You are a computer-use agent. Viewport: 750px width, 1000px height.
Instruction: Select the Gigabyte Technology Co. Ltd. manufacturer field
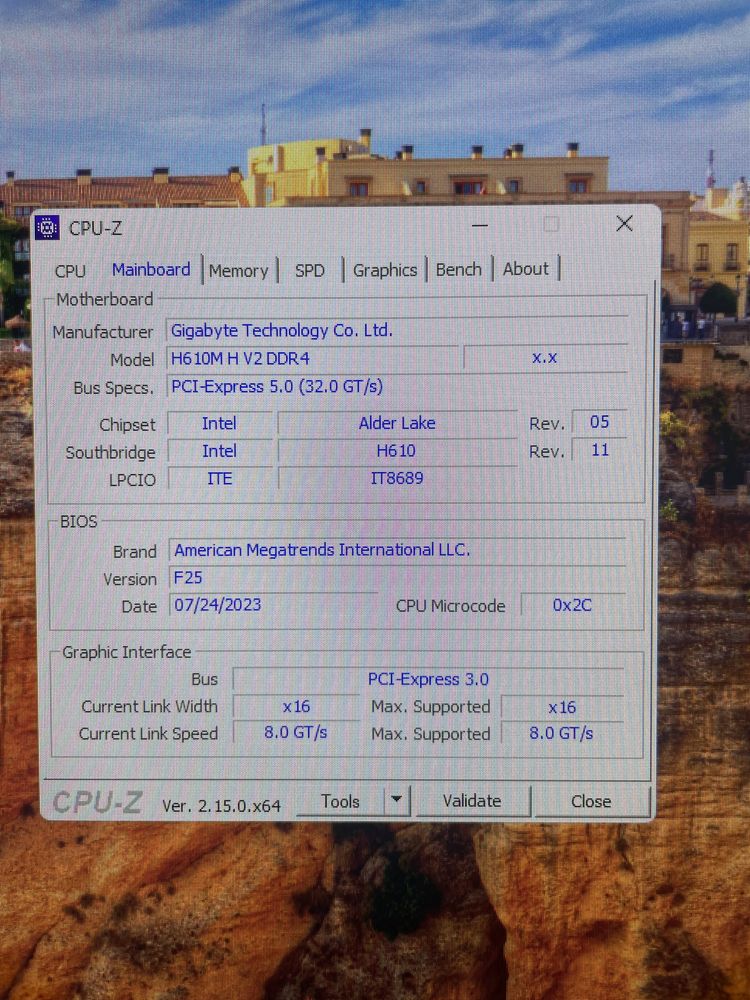tap(397, 330)
